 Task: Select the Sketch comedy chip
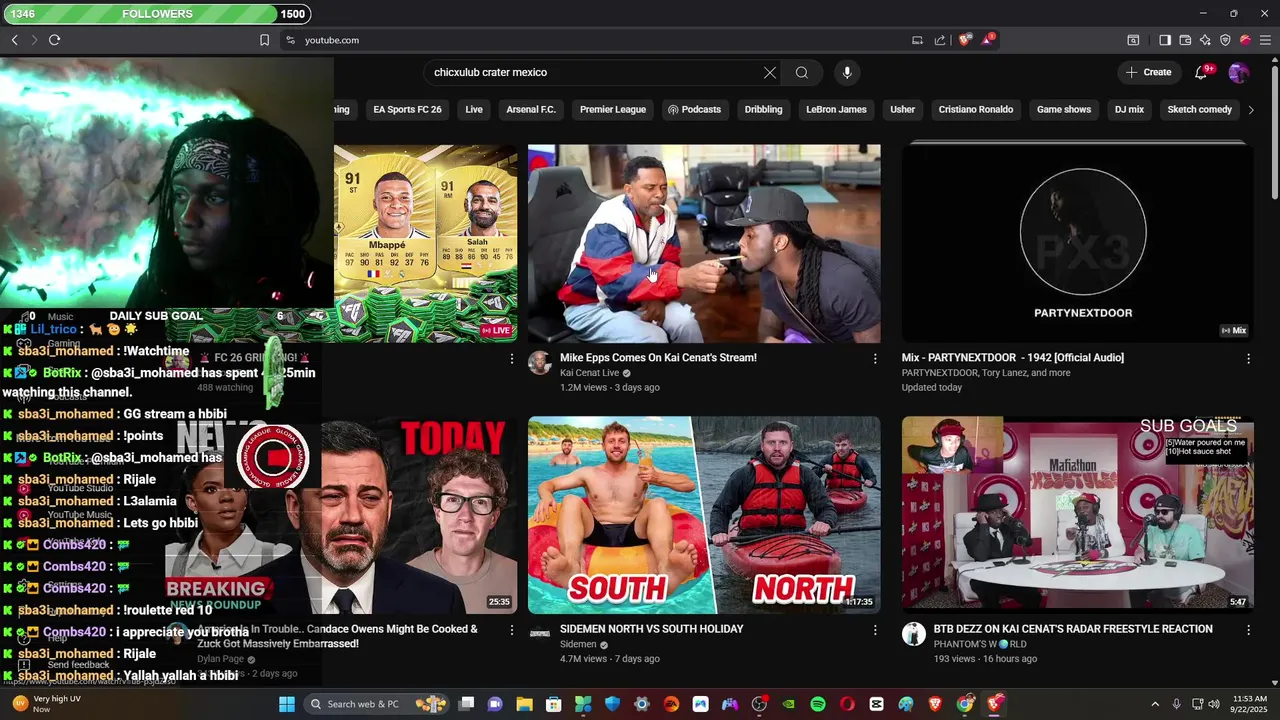pyautogui.click(x=1199, y=109)
